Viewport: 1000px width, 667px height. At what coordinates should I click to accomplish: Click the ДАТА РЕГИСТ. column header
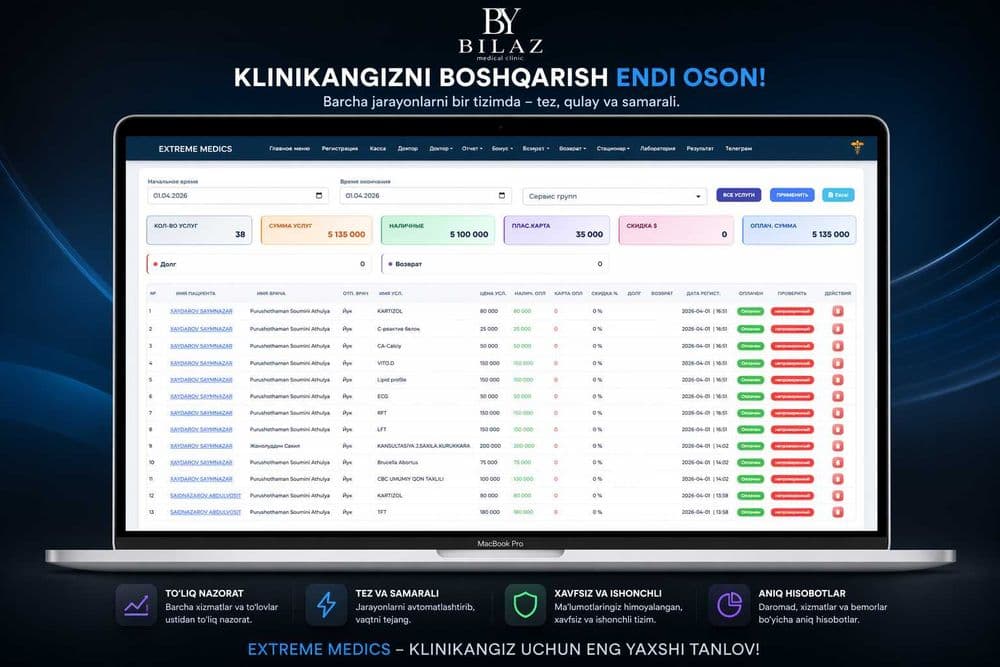click(703, 293)
